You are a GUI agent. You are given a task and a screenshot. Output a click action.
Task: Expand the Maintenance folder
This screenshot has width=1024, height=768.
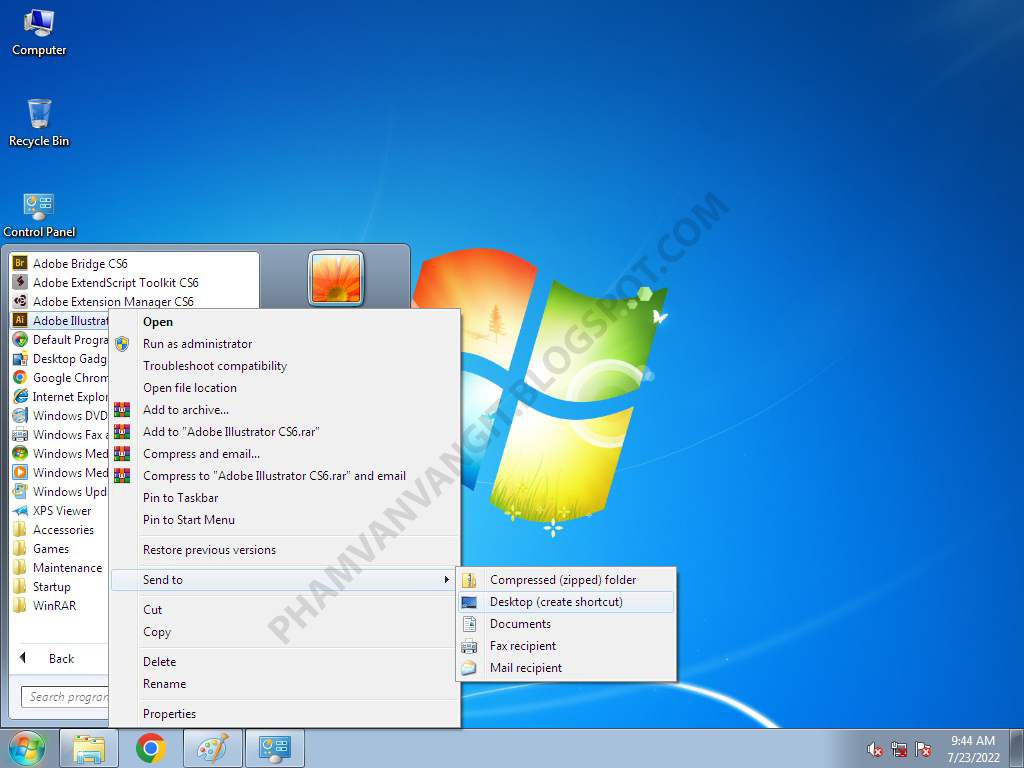(x=59, y=568)
